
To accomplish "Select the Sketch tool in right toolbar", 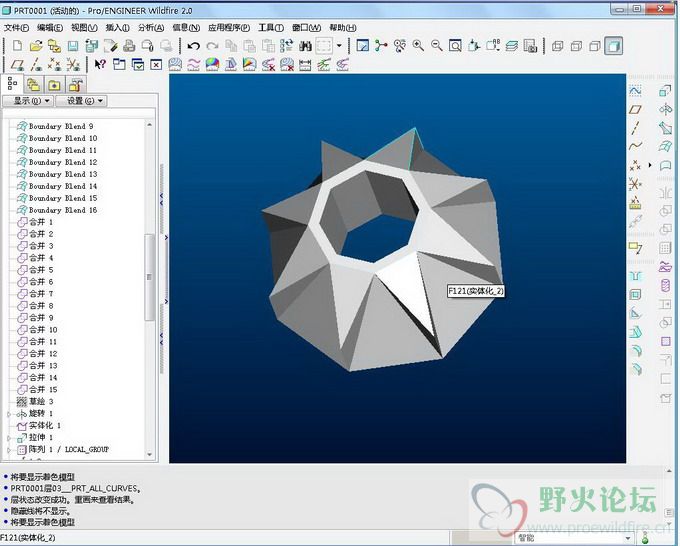I will coord(635,91).
